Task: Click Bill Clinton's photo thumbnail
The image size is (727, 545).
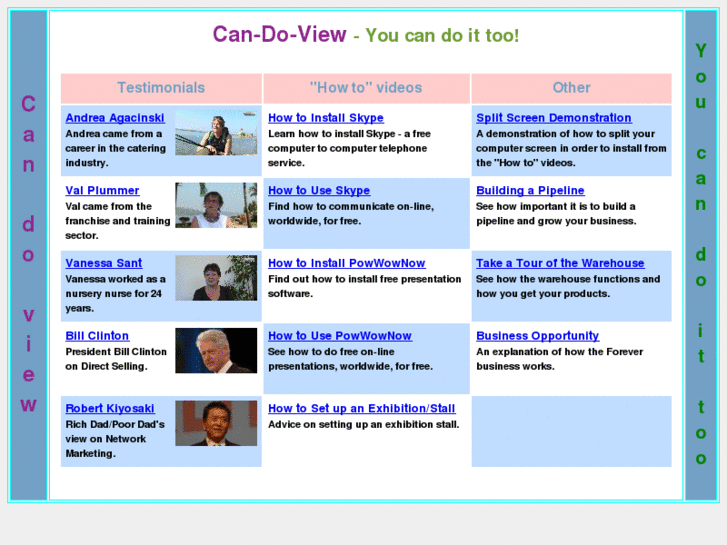Action: (216, 350)
